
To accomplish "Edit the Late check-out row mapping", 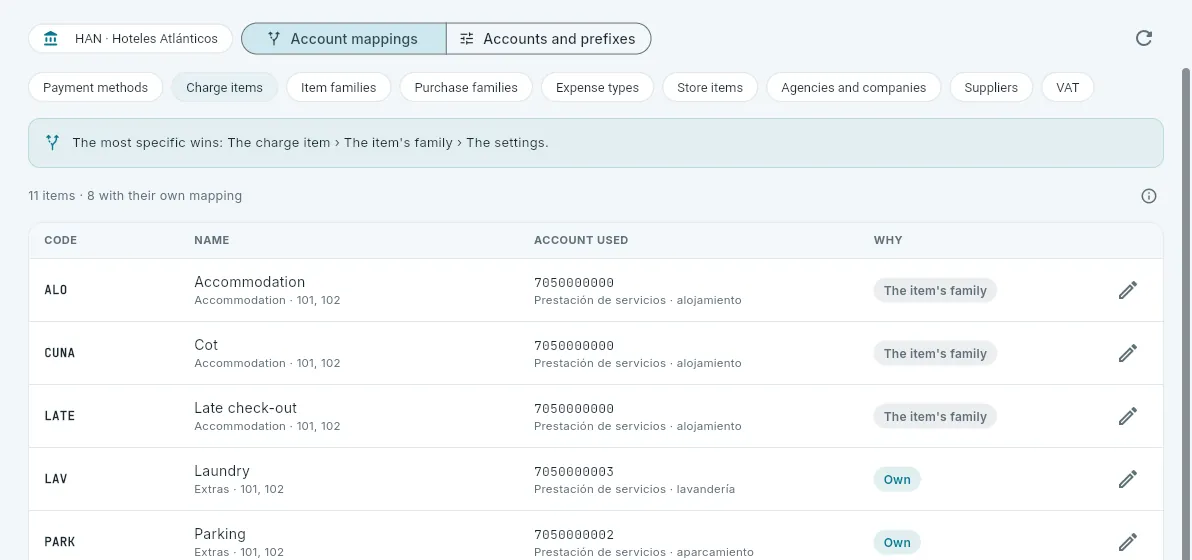I will pos(1128,416).
